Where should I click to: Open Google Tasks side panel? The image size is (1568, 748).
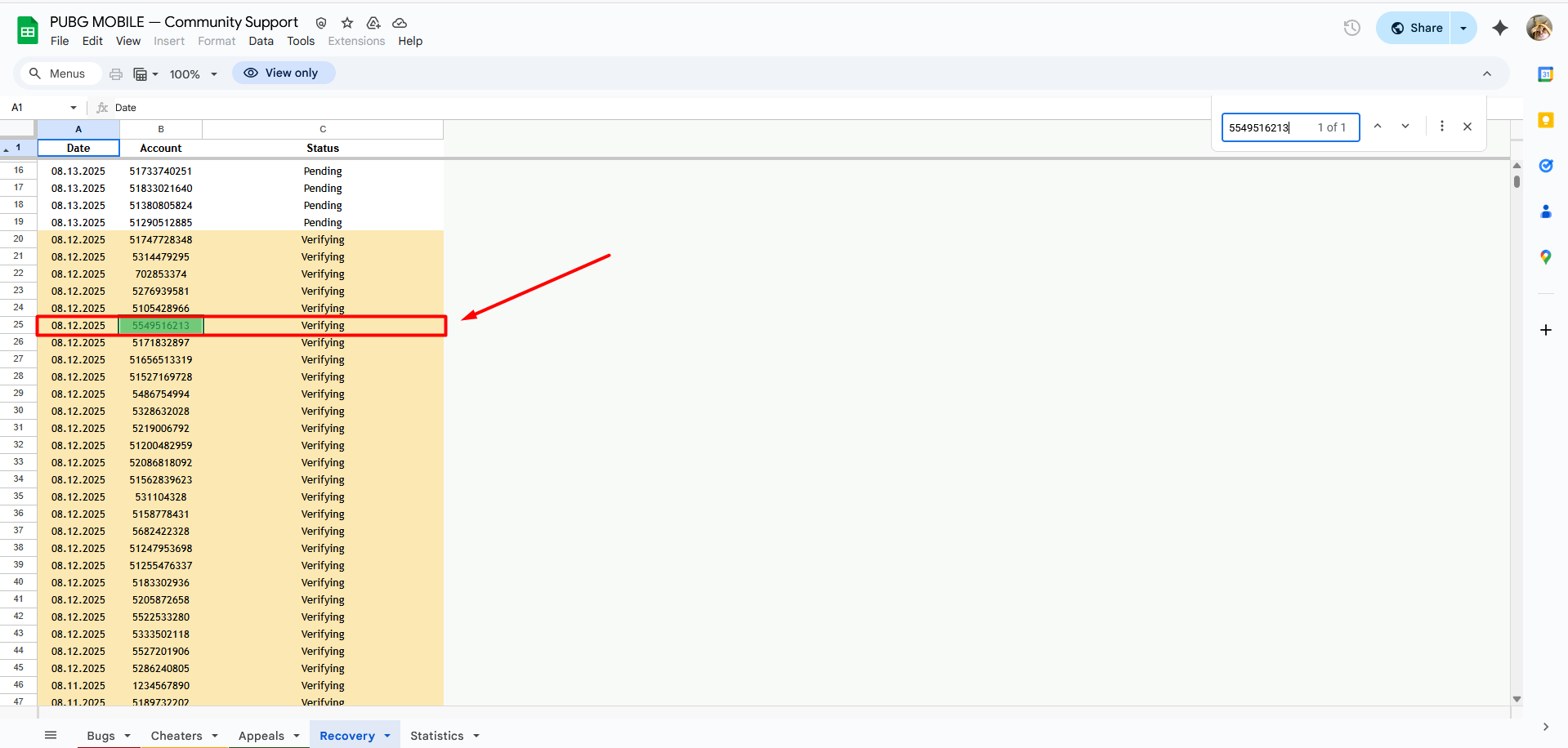click(x=1546, y=166)
